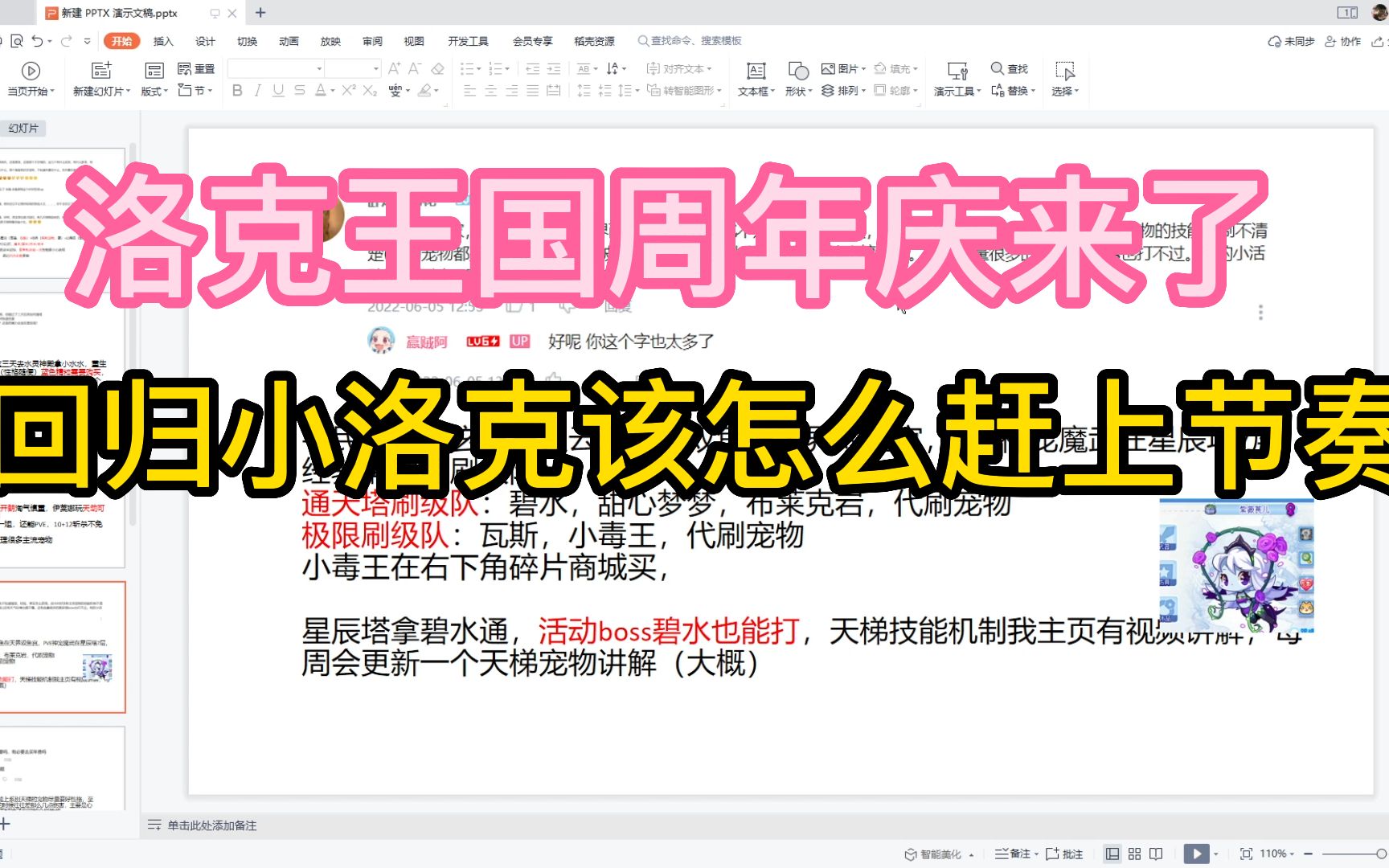Toggle bold formatting

point(237,91)
